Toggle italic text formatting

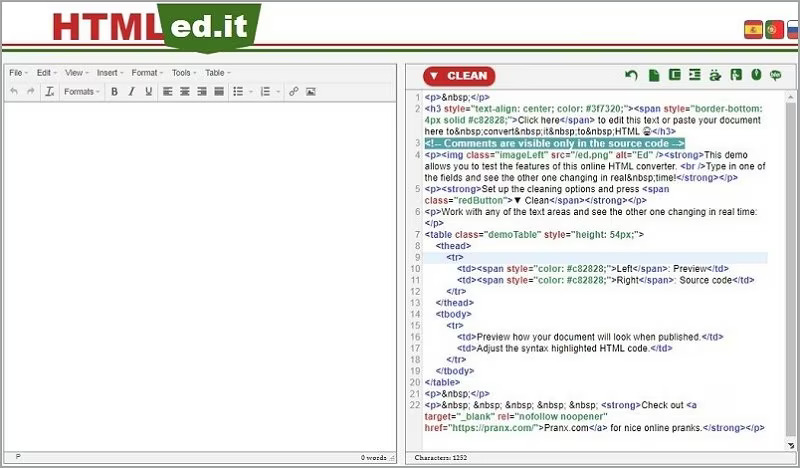[132, 91]
